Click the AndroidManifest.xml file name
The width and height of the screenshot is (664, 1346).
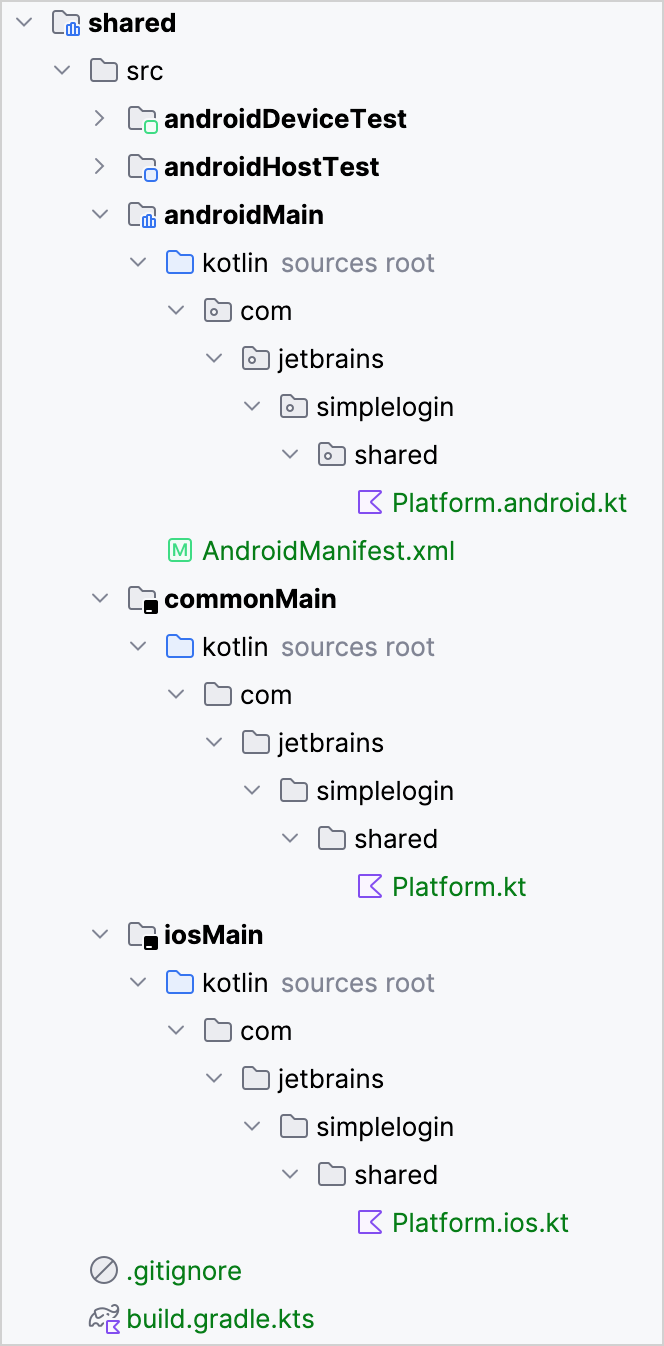[329, 550]
